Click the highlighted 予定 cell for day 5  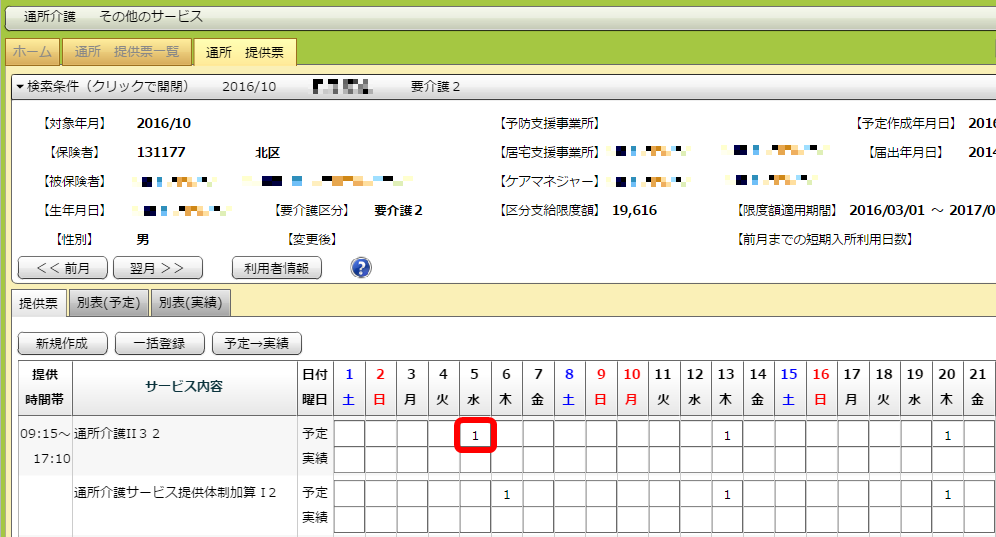point(476,435)
